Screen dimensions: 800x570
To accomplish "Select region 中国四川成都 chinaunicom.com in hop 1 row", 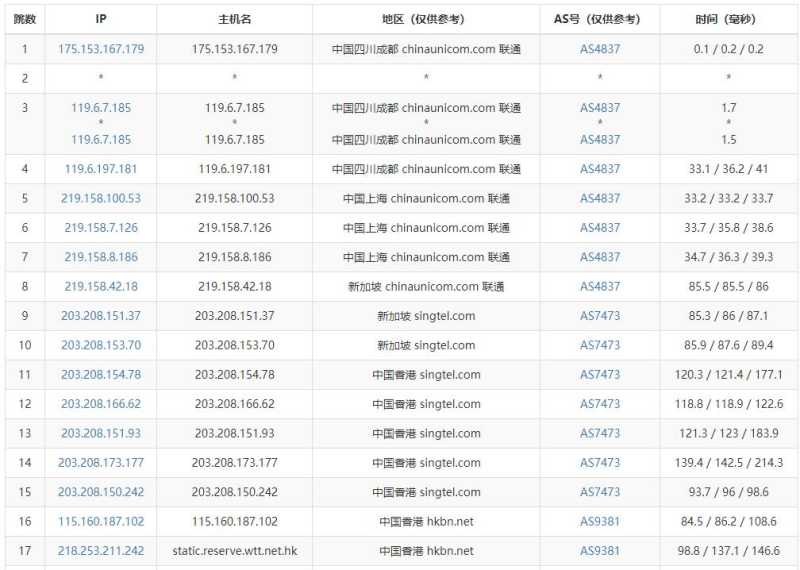I will (426, 49).
